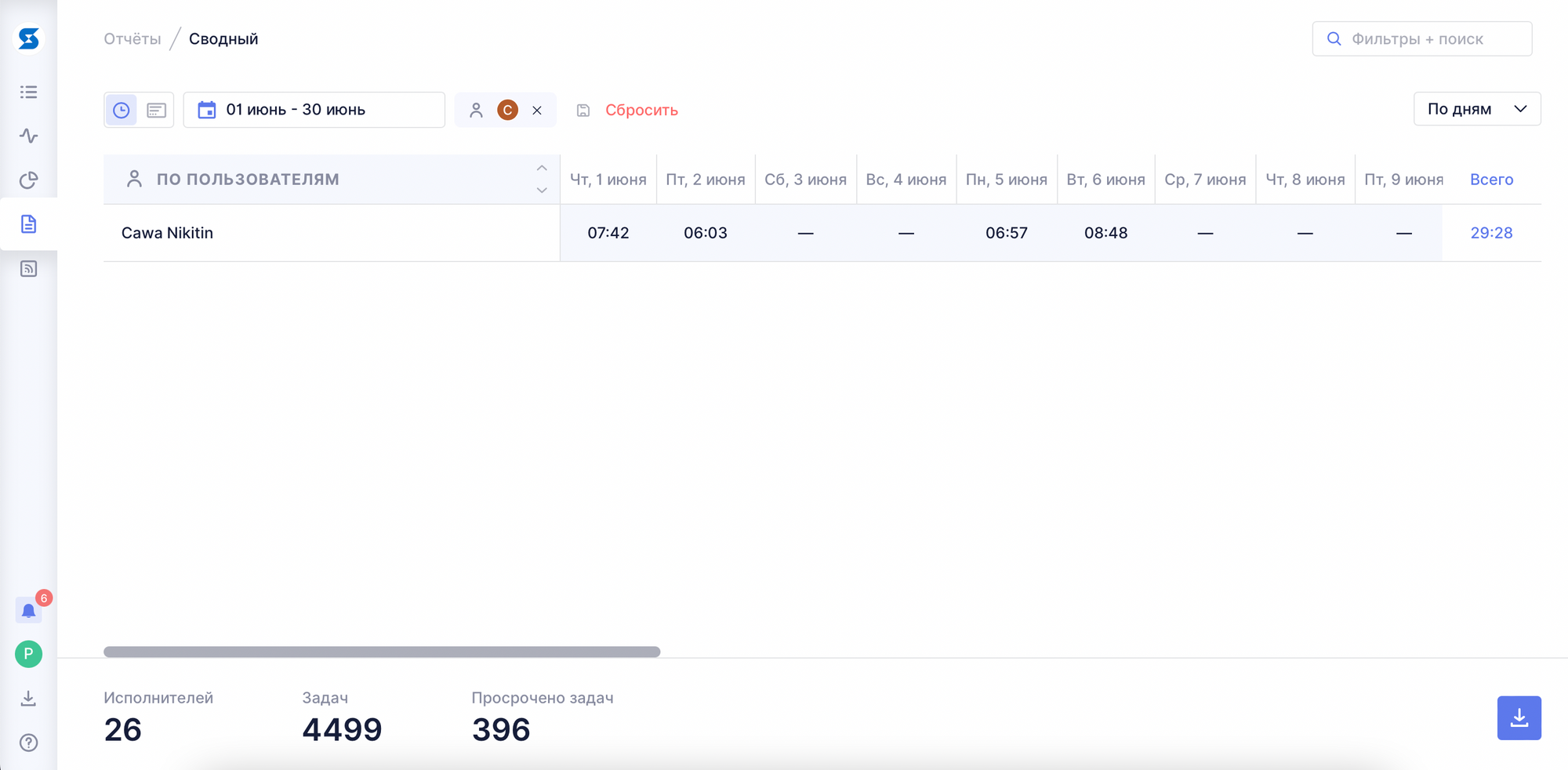Click the Чт, 8 июня column header
Viewport: 1568px width, 770px height.
coord(1305,180)
